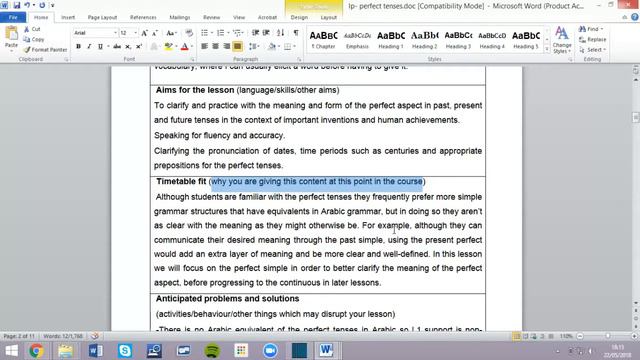Switch to the Page Layout tab
Viewport: 640px width, 360px height.
(x=102, y=17)
